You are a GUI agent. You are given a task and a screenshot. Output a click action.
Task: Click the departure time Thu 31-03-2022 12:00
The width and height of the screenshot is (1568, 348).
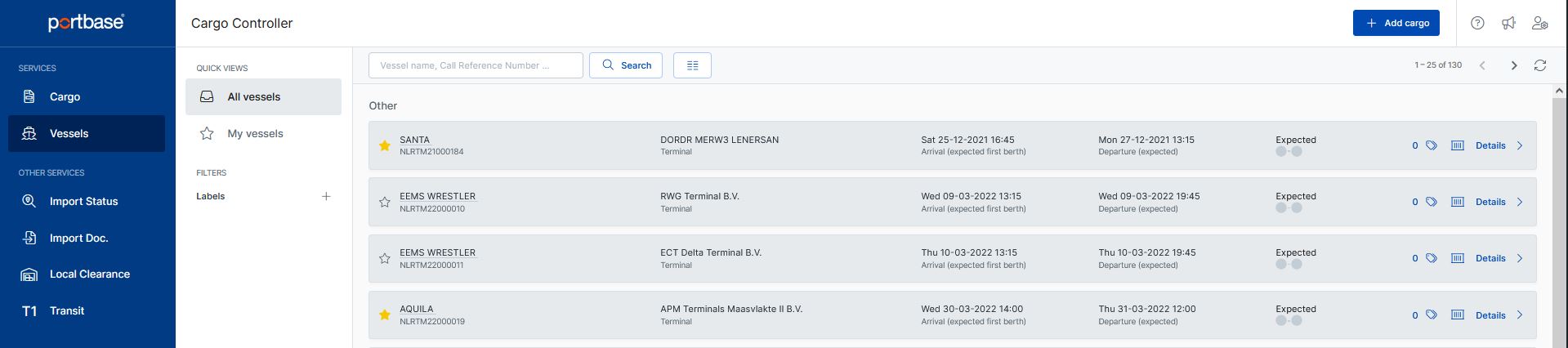click(x=1147, y=309)
